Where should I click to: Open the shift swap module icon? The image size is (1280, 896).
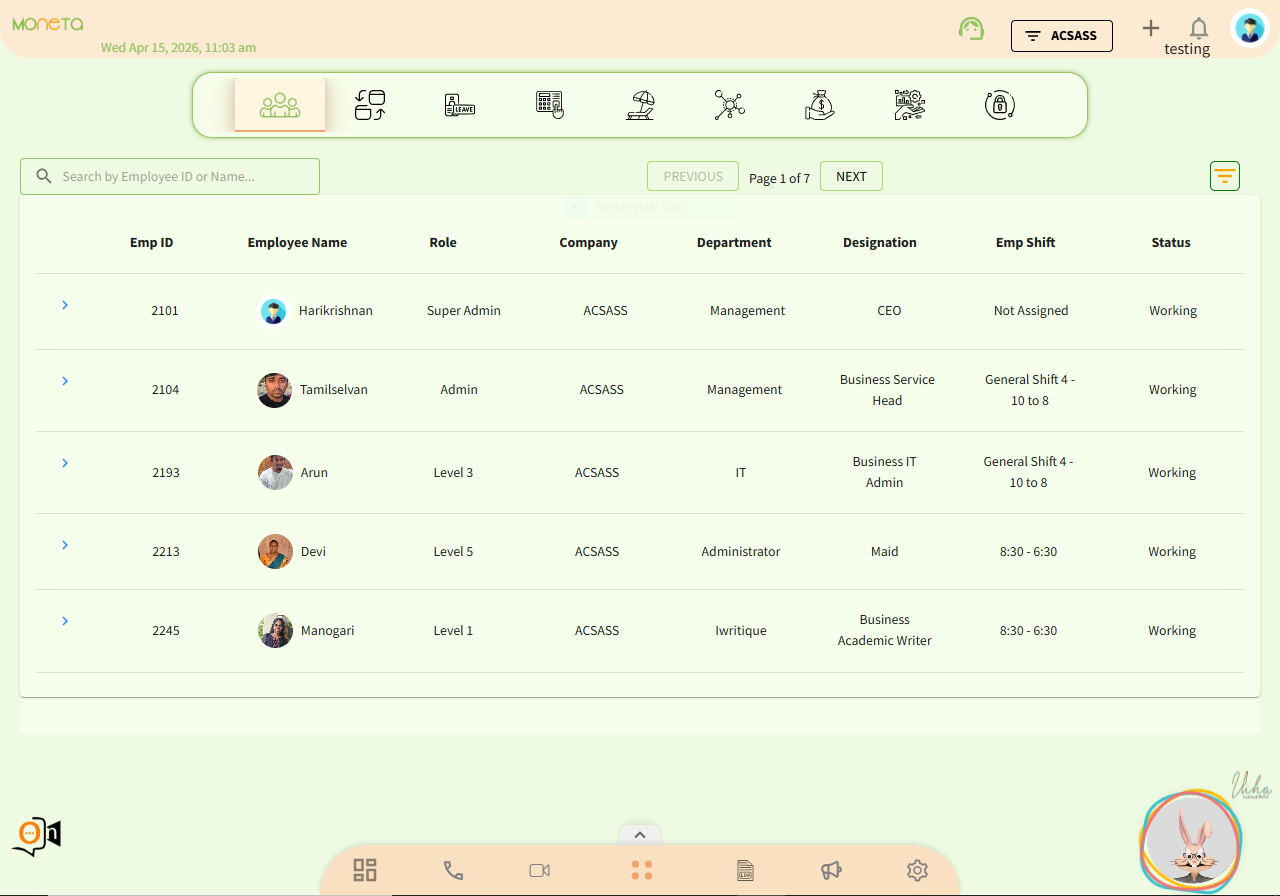[370, 105]
